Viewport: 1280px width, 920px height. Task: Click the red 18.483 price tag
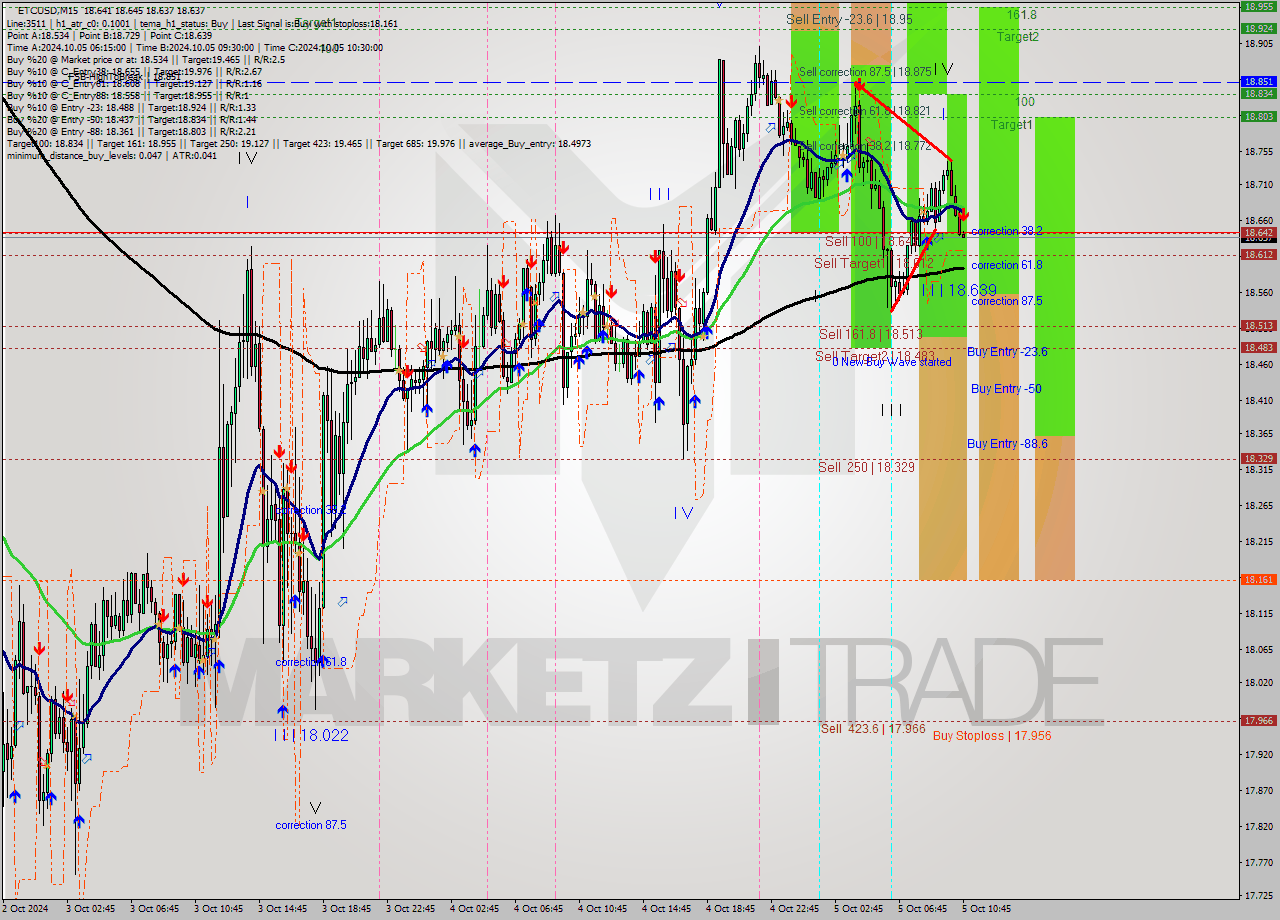pyautogui.click(x=1259, y=347)
